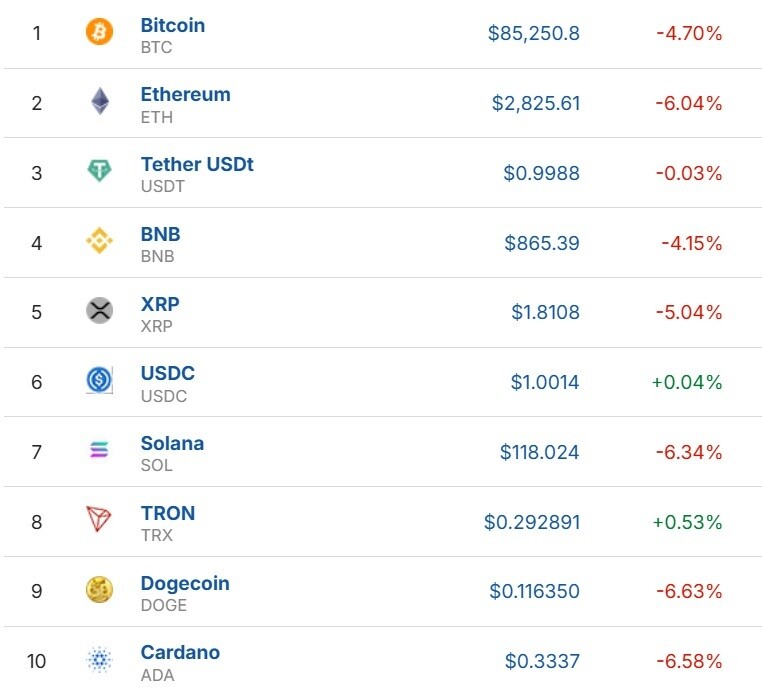This screenshot has width=762, height=687.
Task: Open the Dogecoin name link
Action: pyautogui.click(x=185, y=583)
